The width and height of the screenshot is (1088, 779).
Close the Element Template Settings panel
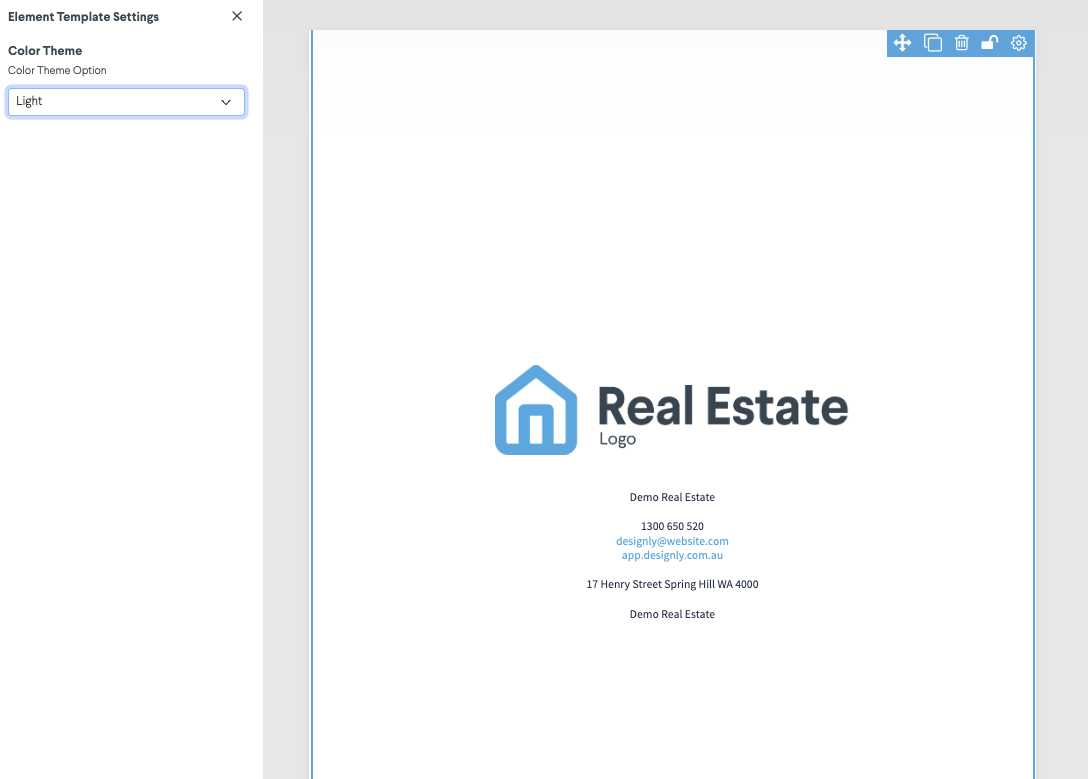[237, 16]
